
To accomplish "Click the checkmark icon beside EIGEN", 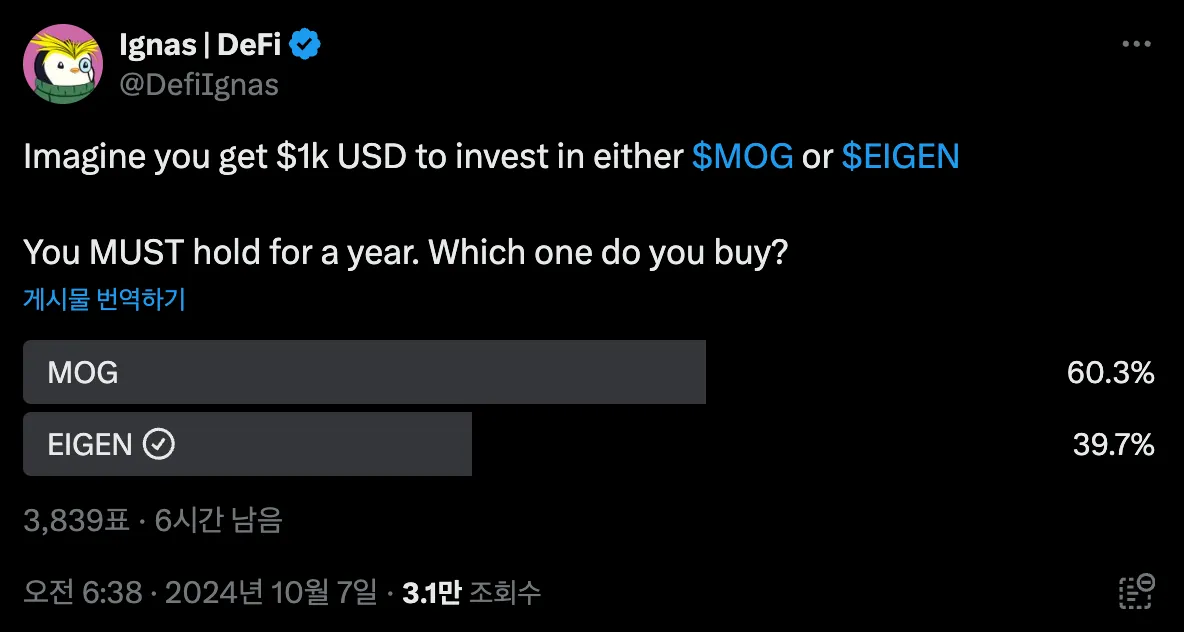I will click(x=159, y=444).
